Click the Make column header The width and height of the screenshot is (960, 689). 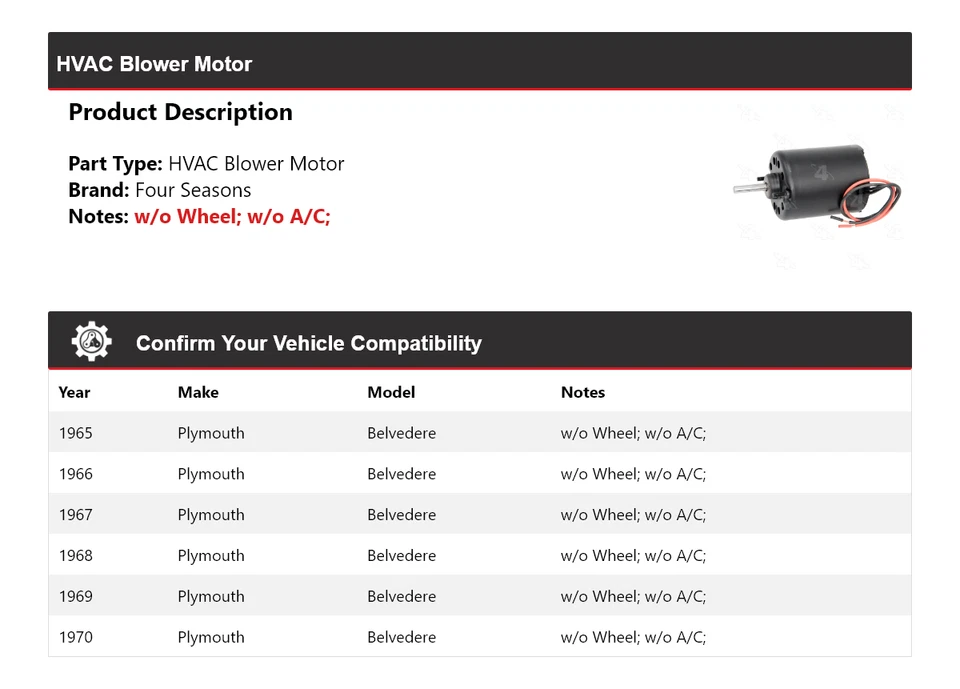pyautogui.click(x=198, y=392)
